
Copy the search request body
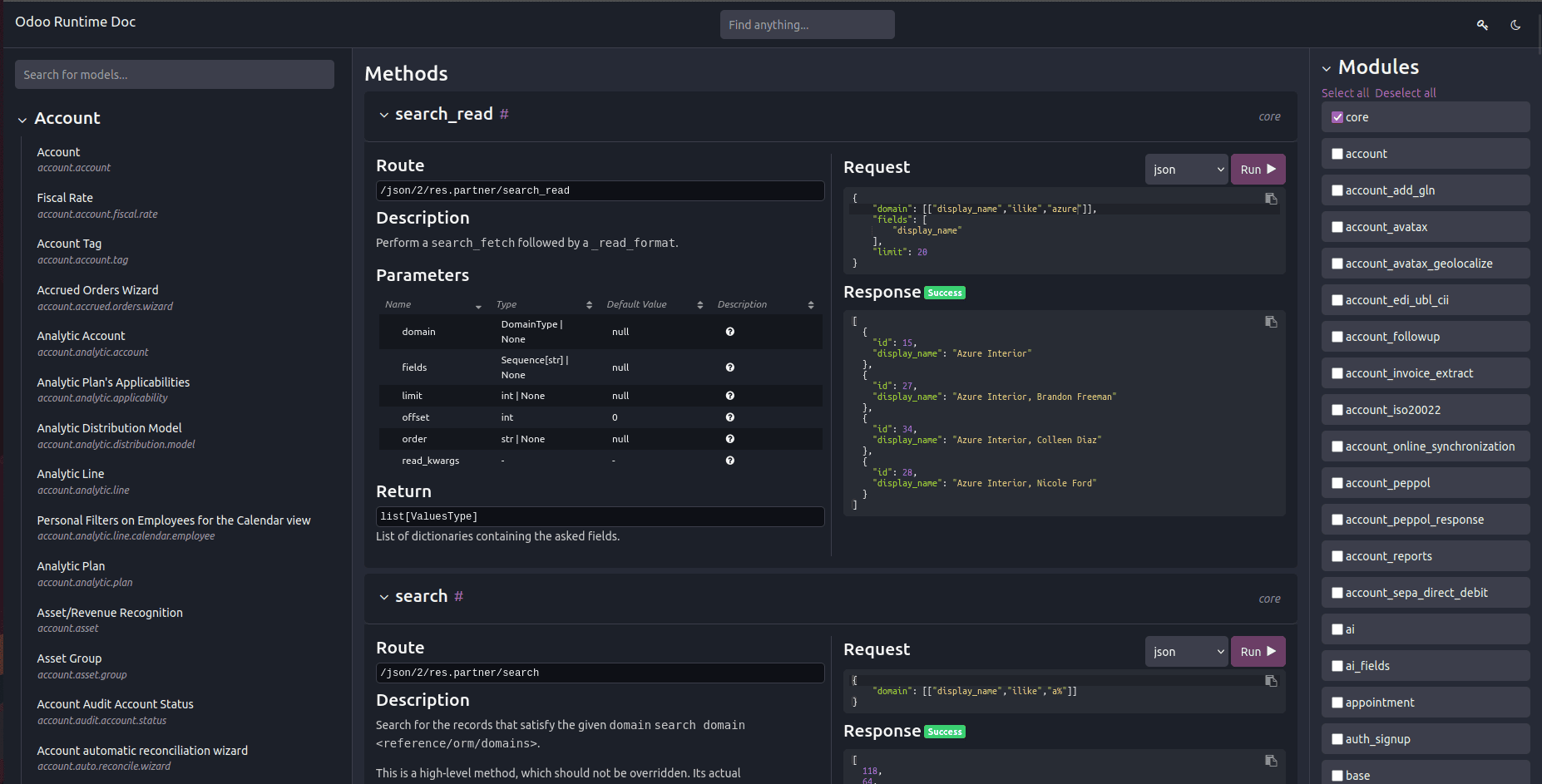(x=1271, y=681)
